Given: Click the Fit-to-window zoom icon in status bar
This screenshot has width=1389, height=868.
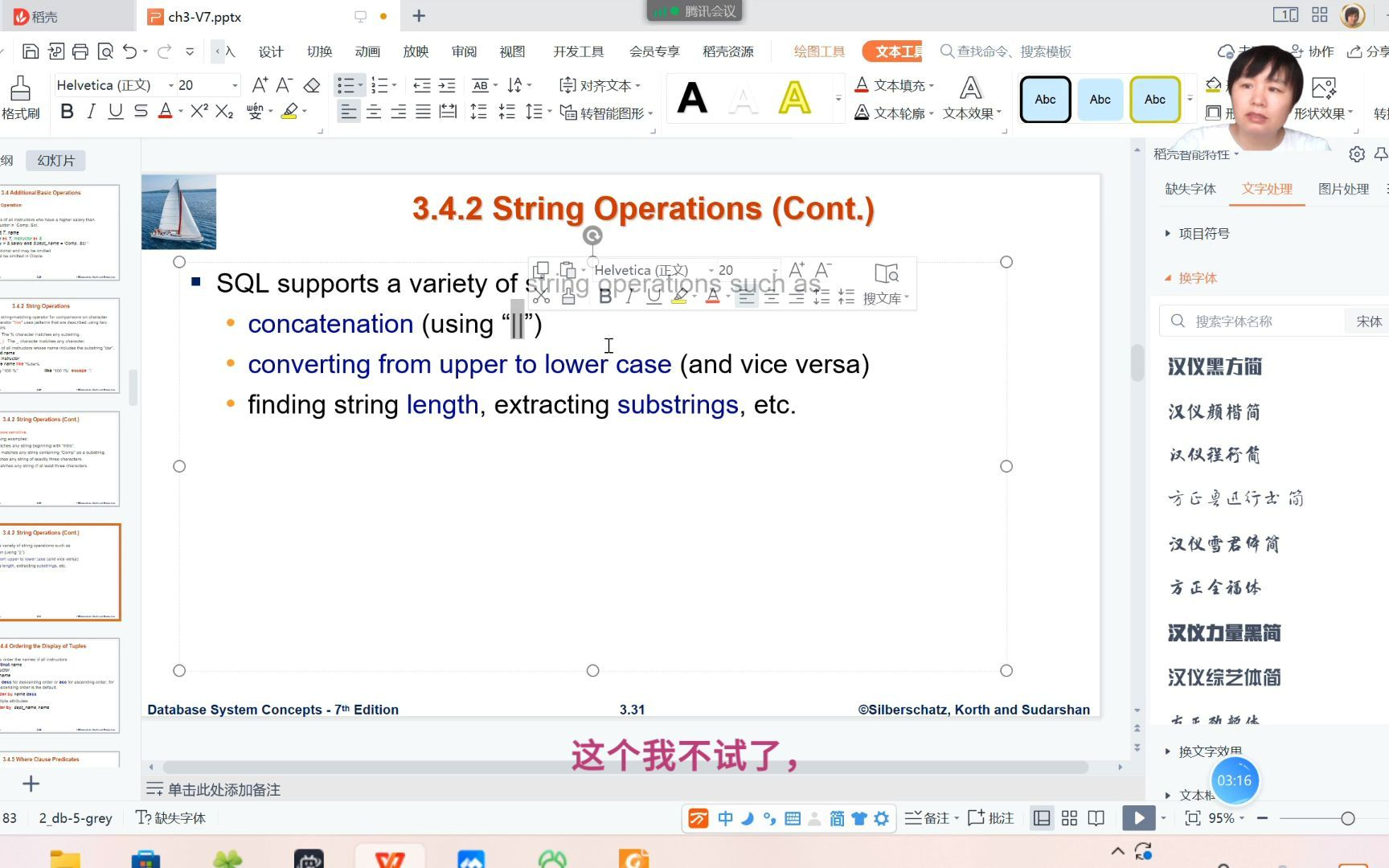Looking at the screenshot, I should (x=1193, y=818).
